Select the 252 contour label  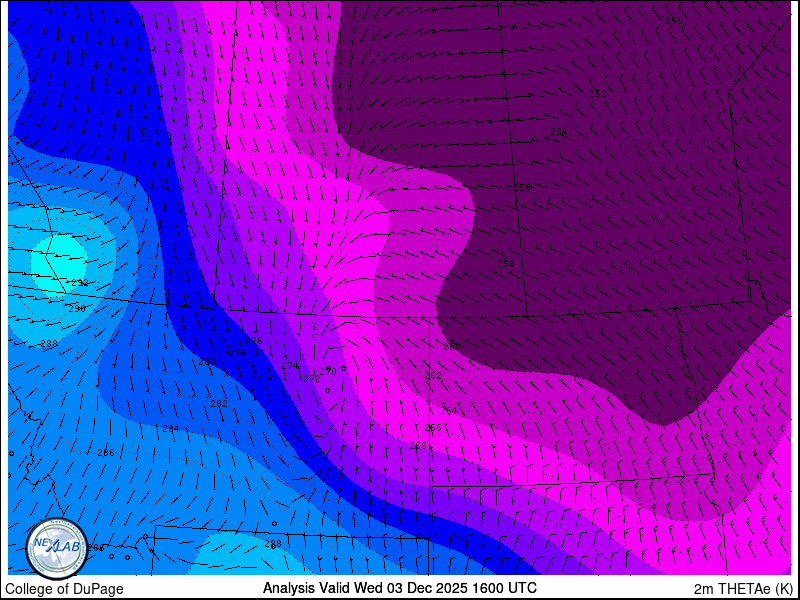pyautogui.click(x=598, y=93)
